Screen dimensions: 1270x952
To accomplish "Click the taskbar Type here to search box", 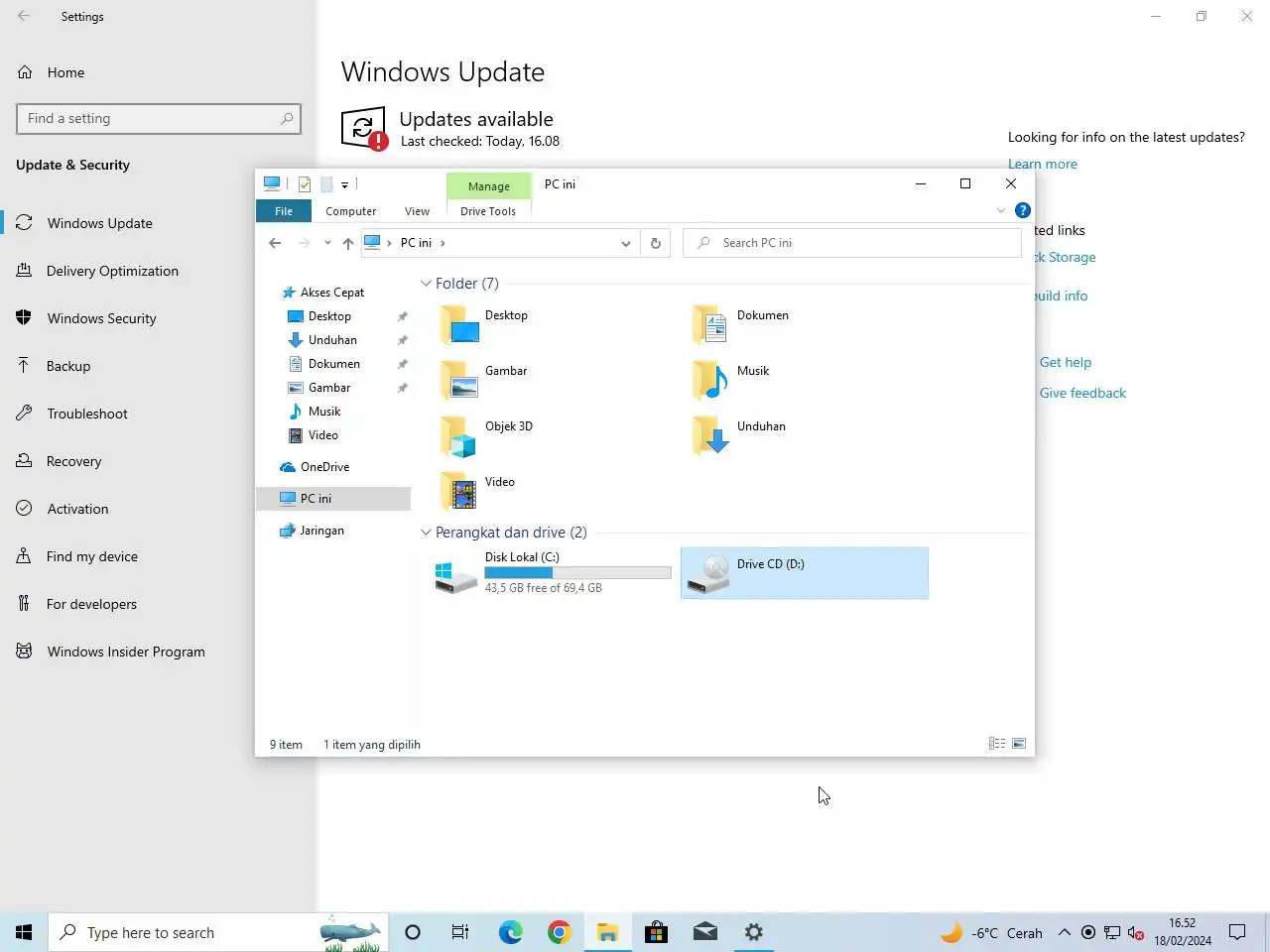I will 216,932.
